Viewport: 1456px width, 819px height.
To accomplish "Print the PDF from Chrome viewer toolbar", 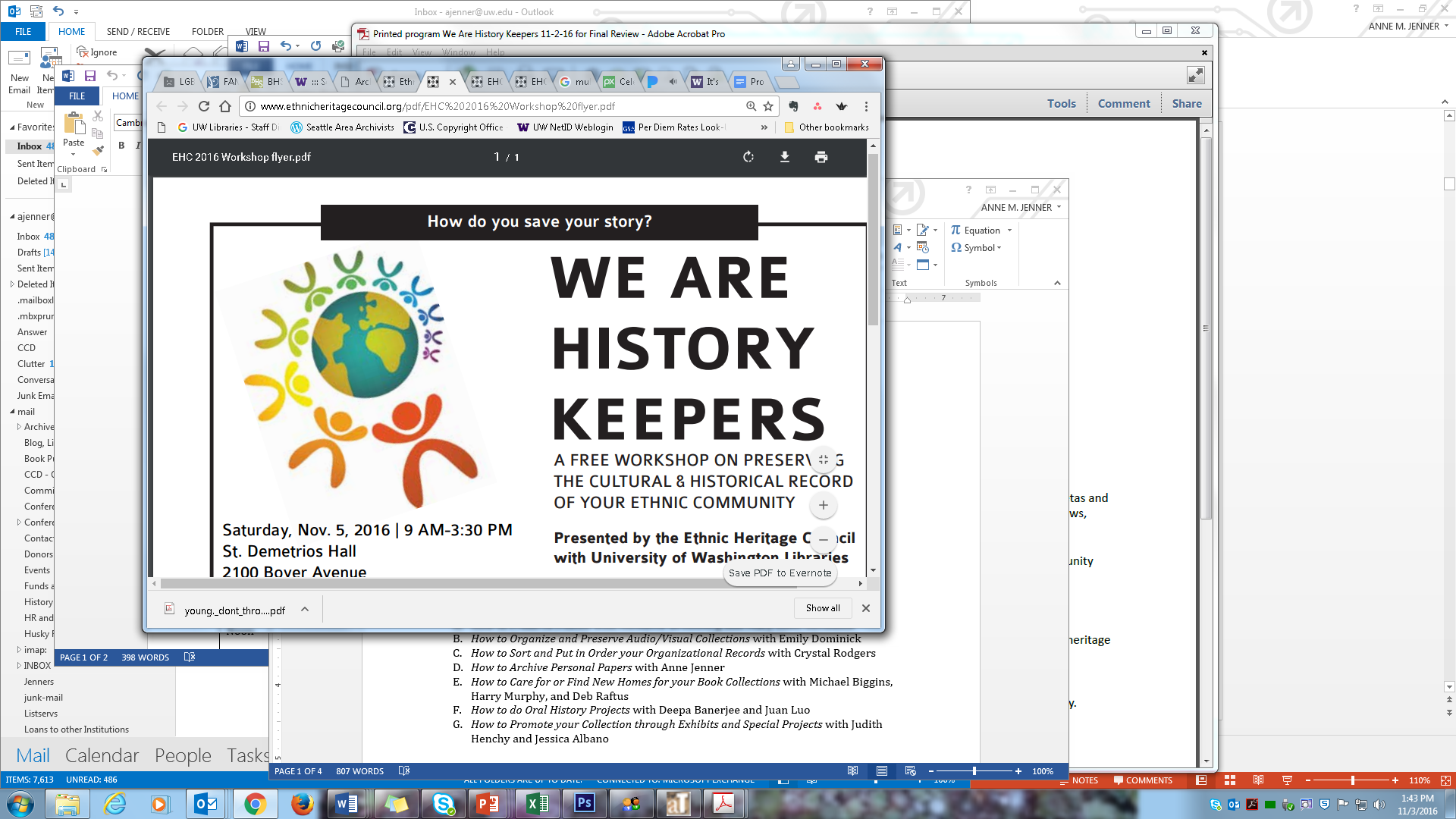I will click(821, 157).
